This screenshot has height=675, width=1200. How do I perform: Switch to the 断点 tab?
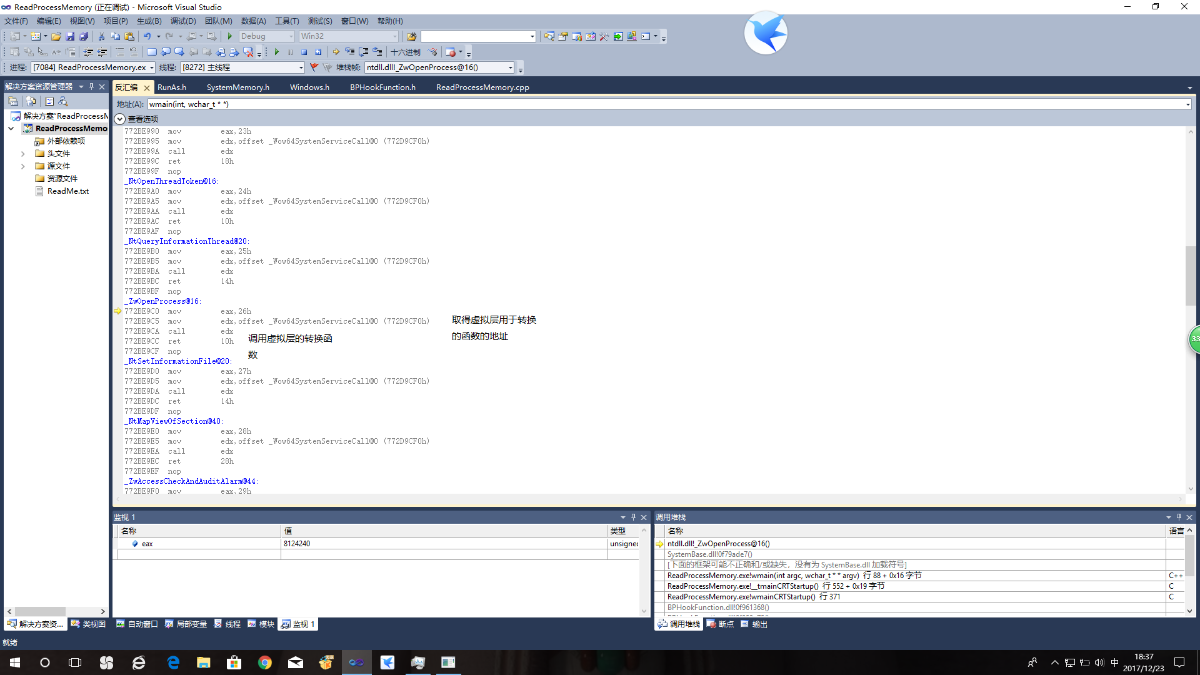[x=721, y=624]
